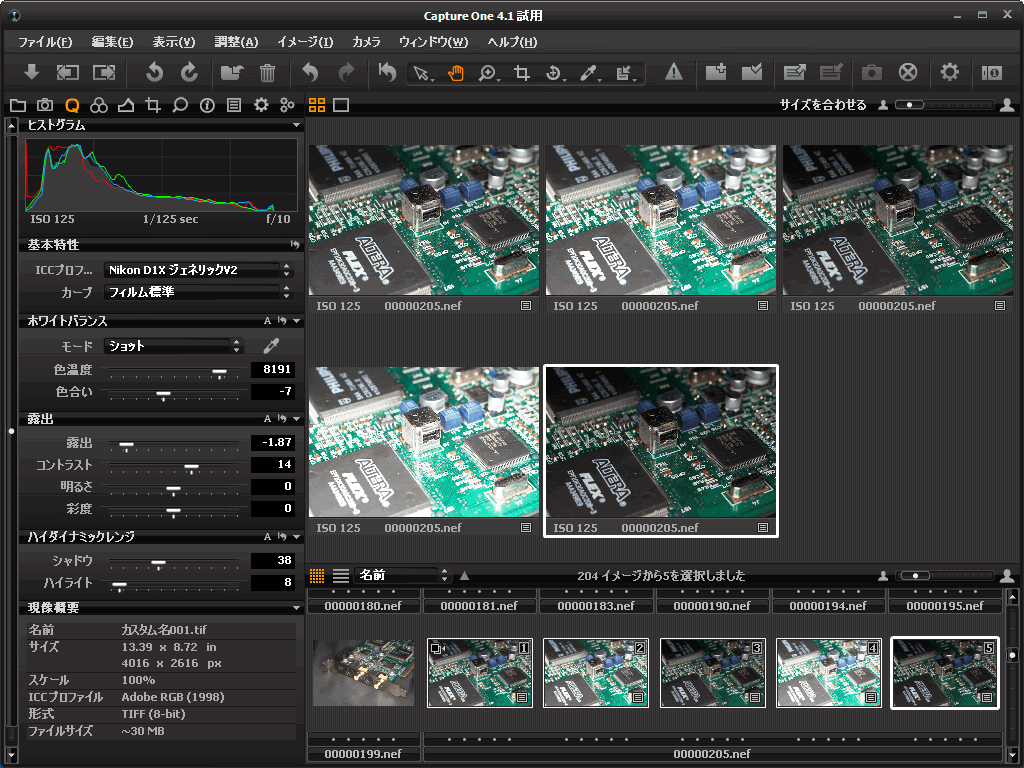The width and height of the screenshot is (1024, 768).
Task: Select the hand pan tool
Action: click(x=456, y=72)
